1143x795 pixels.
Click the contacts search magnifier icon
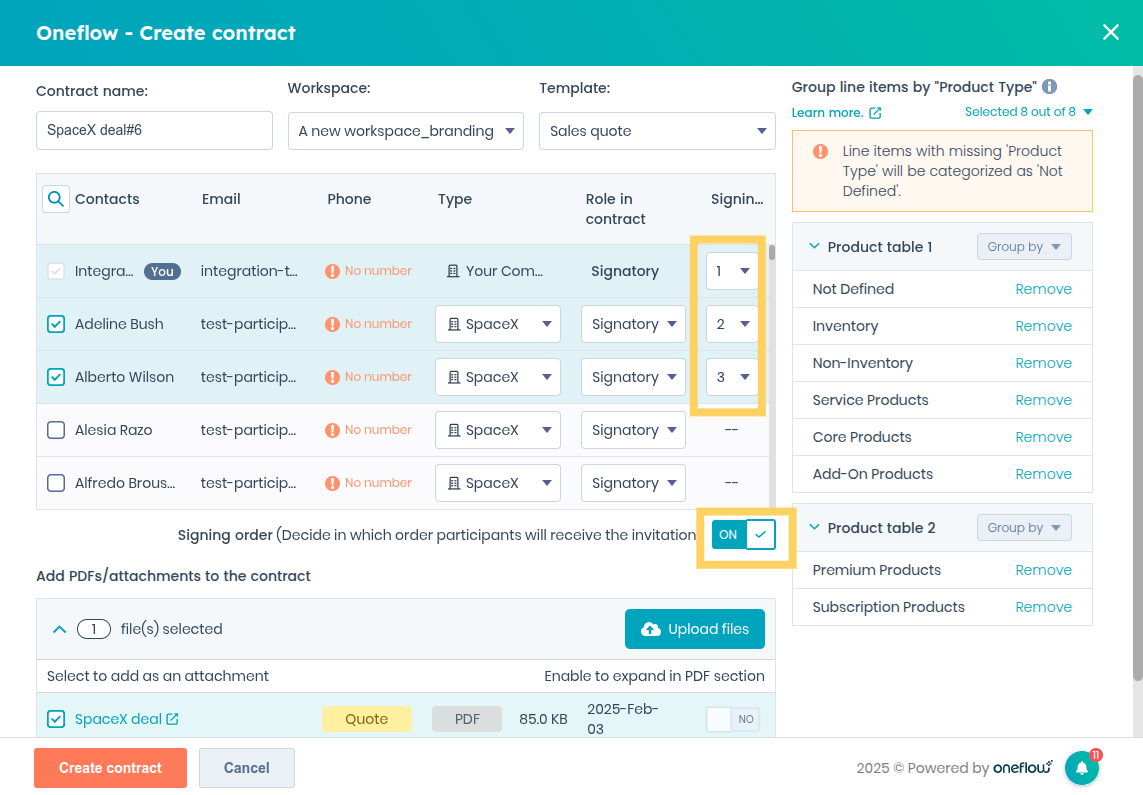tap(56, 199)
